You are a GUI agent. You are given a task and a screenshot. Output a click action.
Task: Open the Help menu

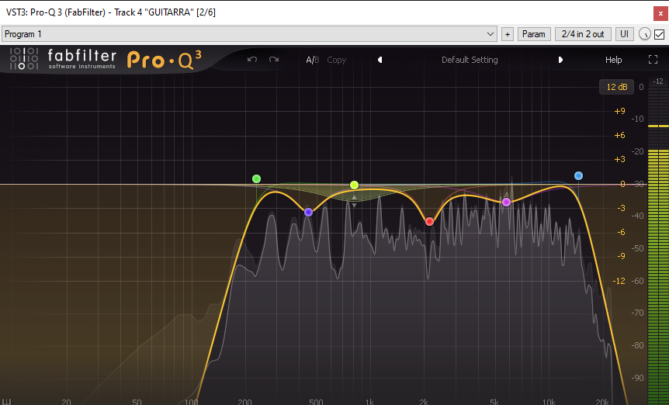(613, 60)
